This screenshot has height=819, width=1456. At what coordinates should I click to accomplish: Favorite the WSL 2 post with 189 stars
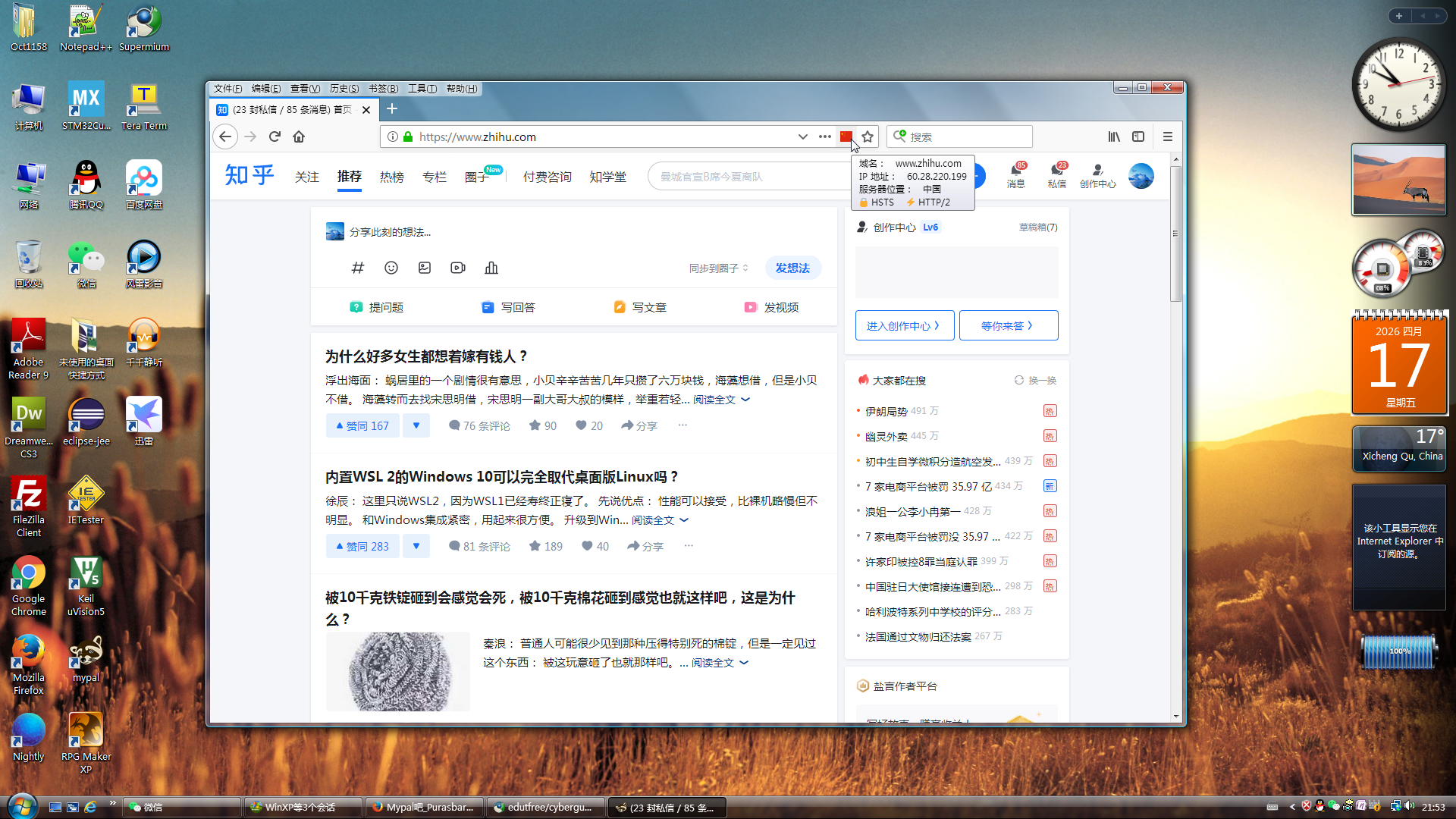[x=545, y=546]
